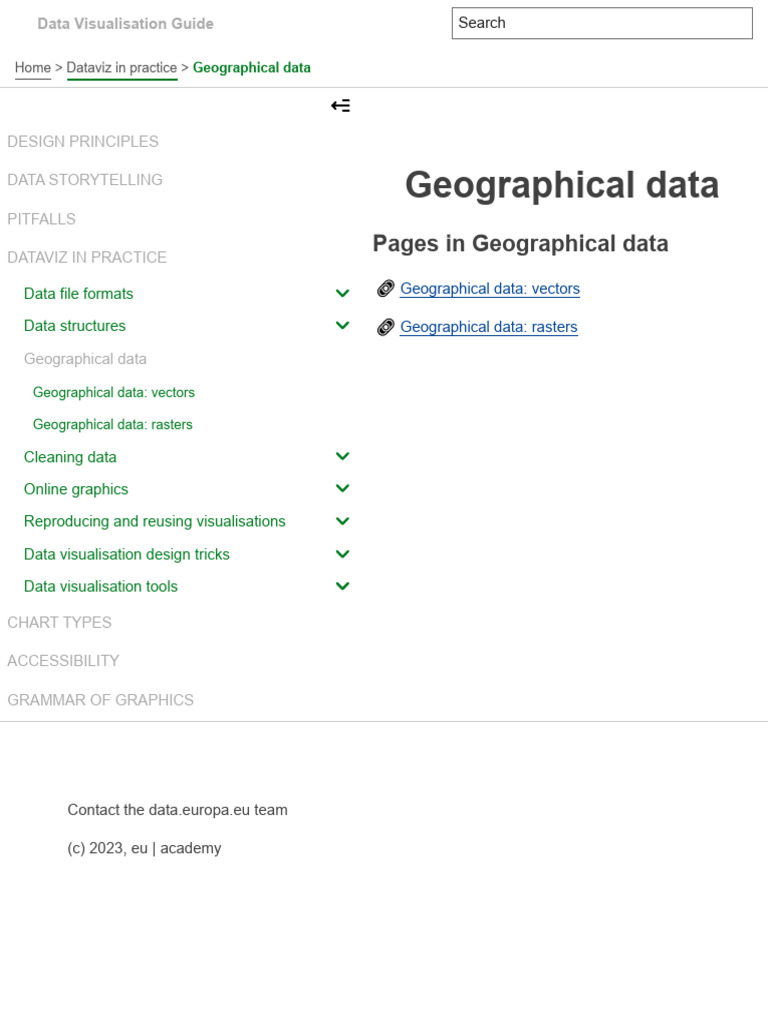768x1024 pixels.
Task: Expand the Data visualisation tools chevron
Action: [x=342, y=586]
